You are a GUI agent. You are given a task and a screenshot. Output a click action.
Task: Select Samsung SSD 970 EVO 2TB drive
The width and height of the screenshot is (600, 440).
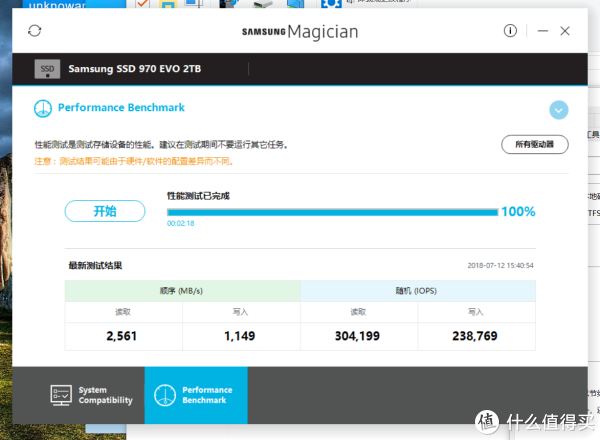(134, 69)
